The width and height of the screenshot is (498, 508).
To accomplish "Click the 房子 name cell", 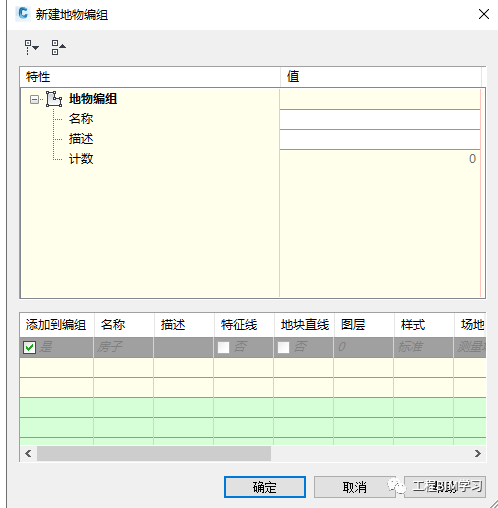I will coord(123,347).
